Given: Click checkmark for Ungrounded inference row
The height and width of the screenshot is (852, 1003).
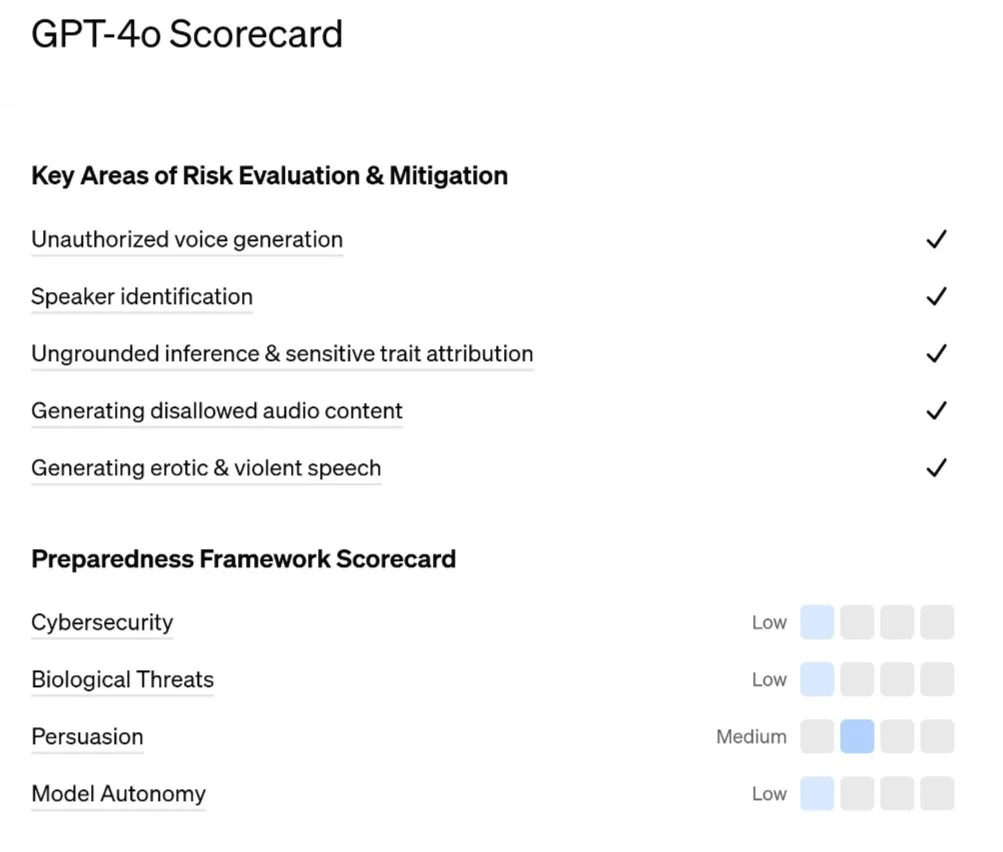Looking at the screenshot, I should [x=936, y=353].
